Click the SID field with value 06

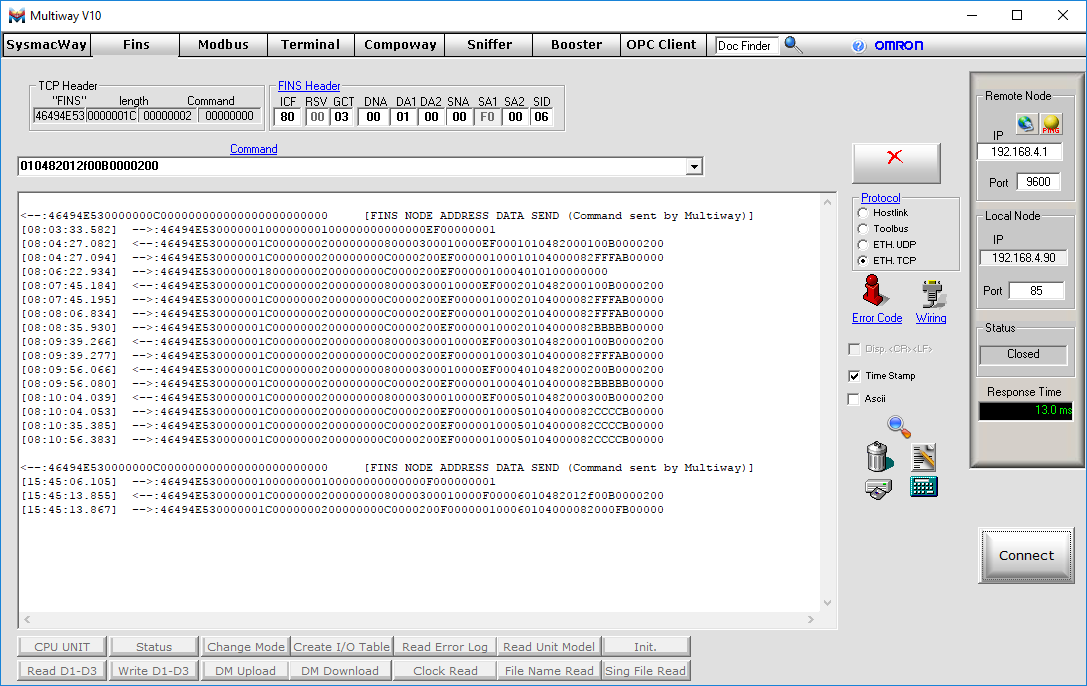(x=541, y=117)
